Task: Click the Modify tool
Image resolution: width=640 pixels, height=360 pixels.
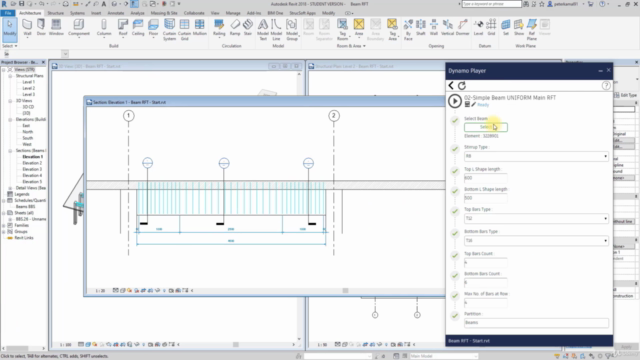Action: pyautogui.click(x=10, y=29)
